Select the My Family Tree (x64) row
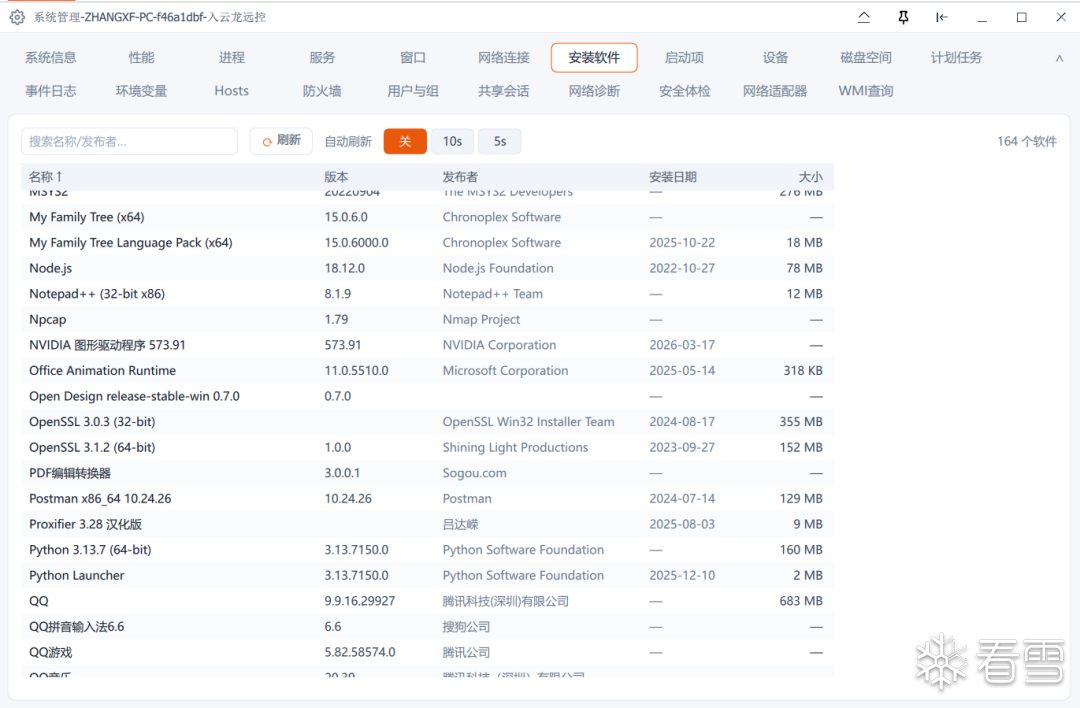Screen dimensions: 1080x708 tap(427, 217)
